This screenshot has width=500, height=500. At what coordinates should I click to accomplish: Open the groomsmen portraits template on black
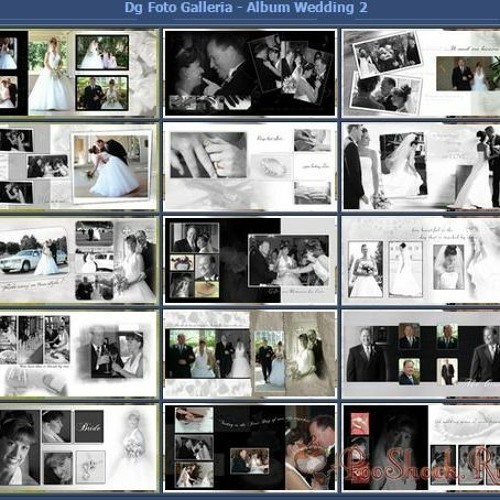421,354
